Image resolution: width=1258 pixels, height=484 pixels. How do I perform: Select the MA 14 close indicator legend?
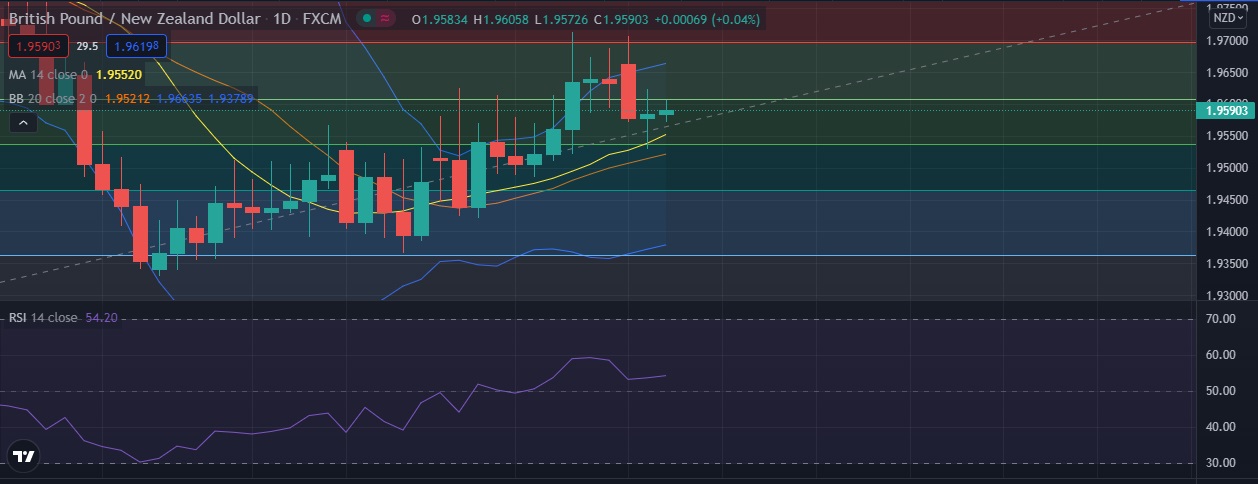click(x=48, y=75)
